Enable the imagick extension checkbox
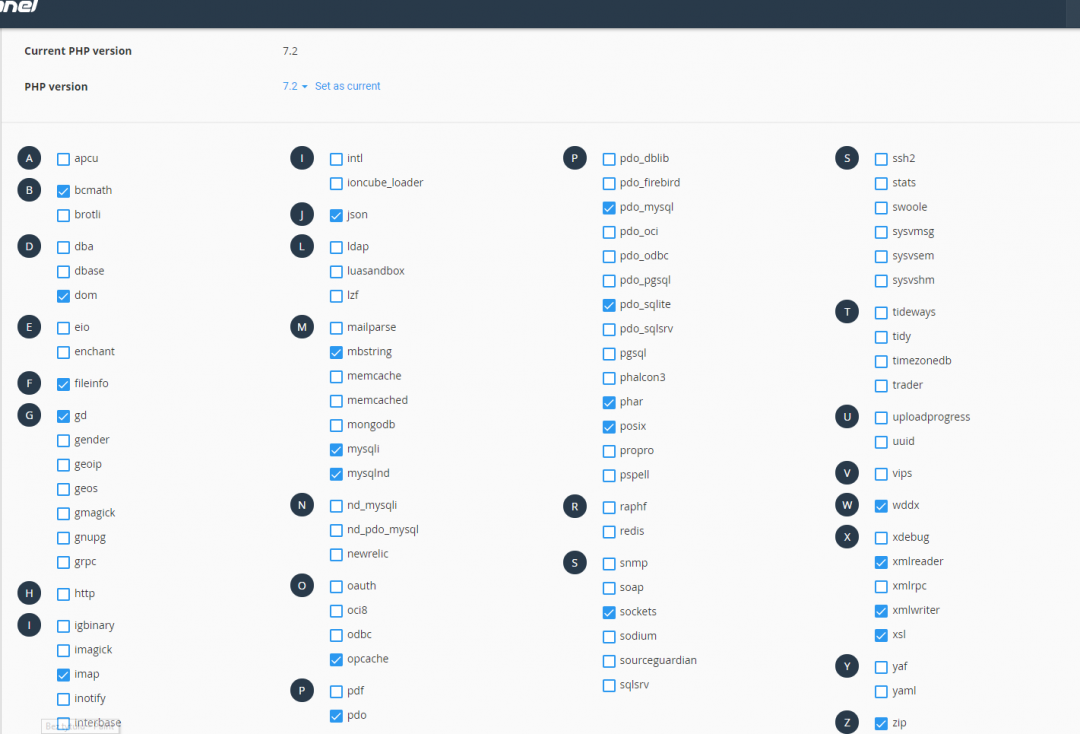Image resolution: width=1080 pixels, height=734 pixels. click(64, 651)
